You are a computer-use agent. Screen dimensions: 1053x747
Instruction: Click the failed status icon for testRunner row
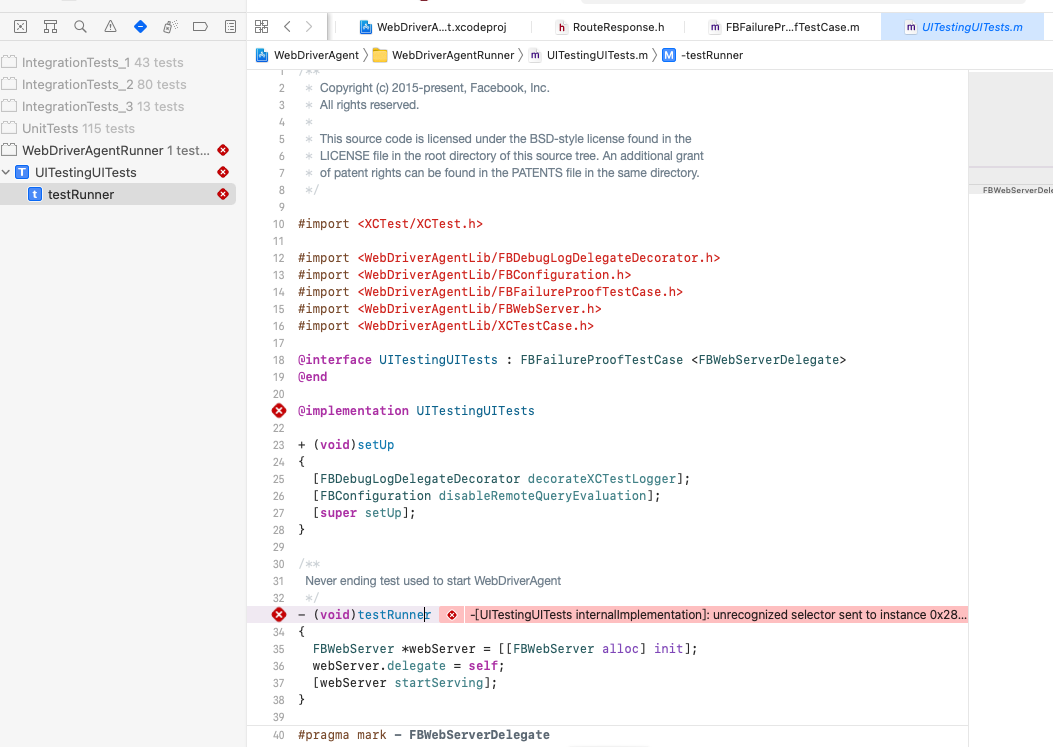[223, 194]
